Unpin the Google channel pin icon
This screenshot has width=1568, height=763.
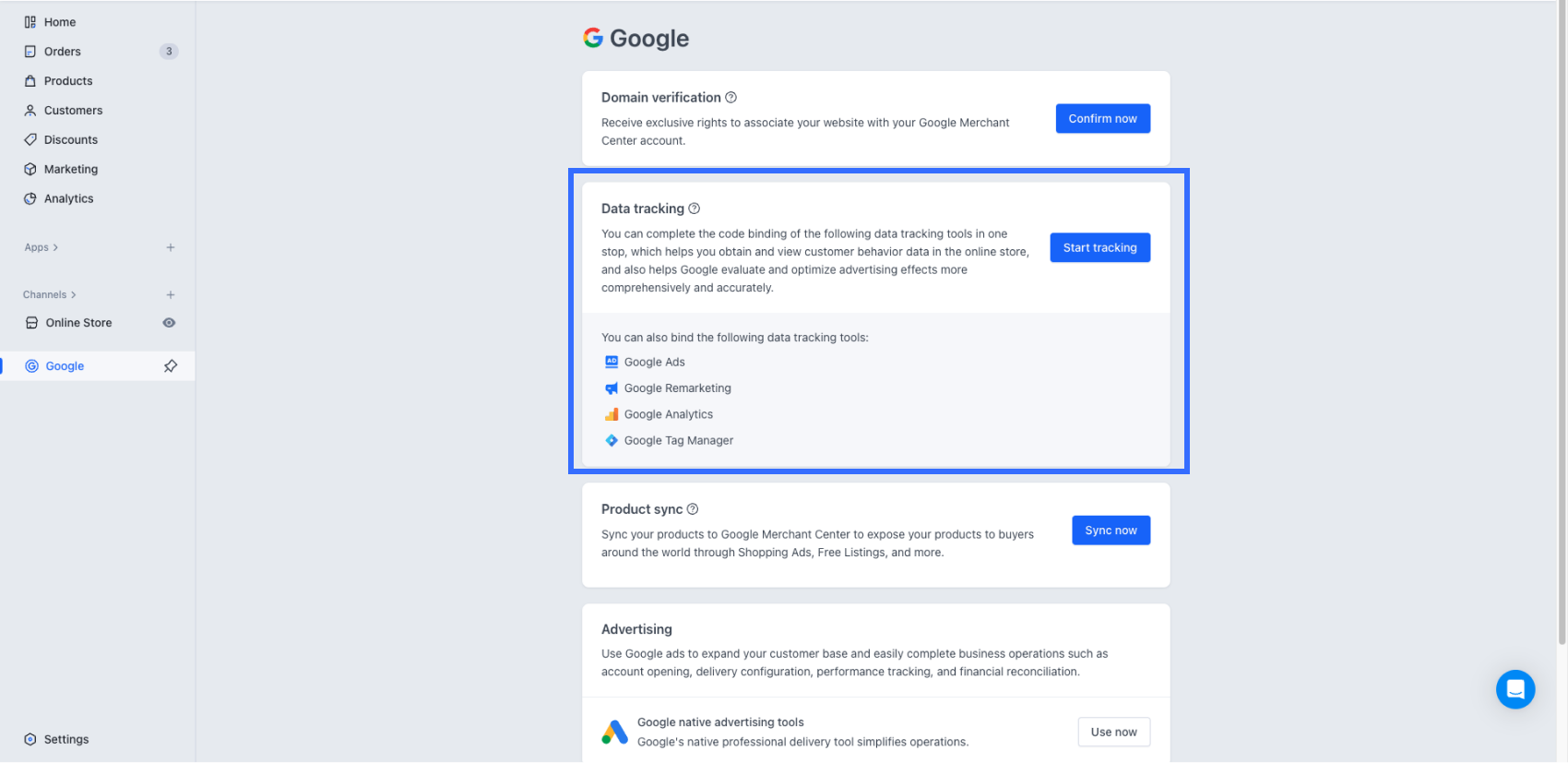tap(171, 366)
